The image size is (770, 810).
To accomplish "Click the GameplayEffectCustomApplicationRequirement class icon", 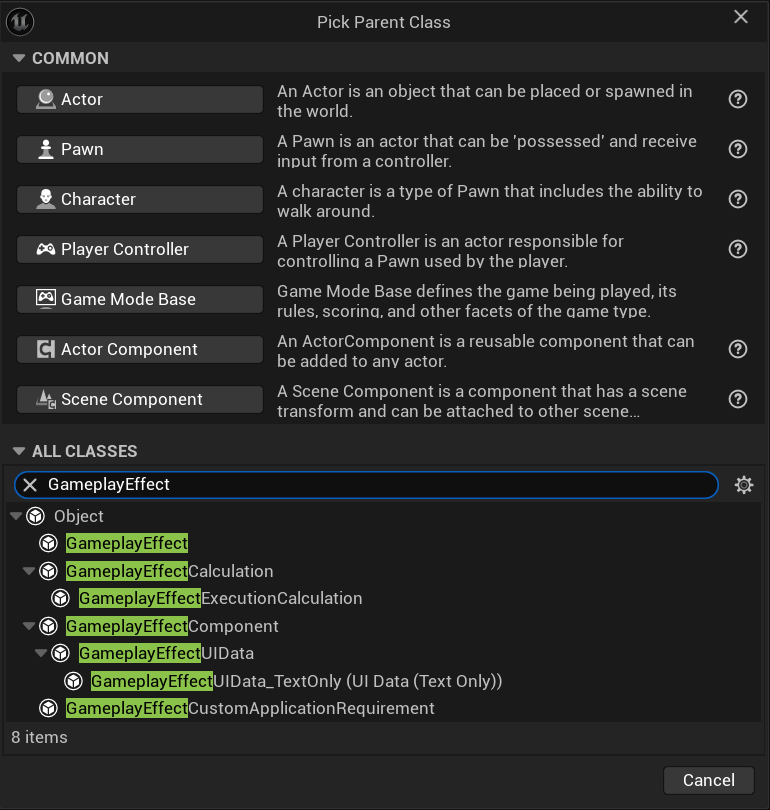I will click(x=49, y=708).
